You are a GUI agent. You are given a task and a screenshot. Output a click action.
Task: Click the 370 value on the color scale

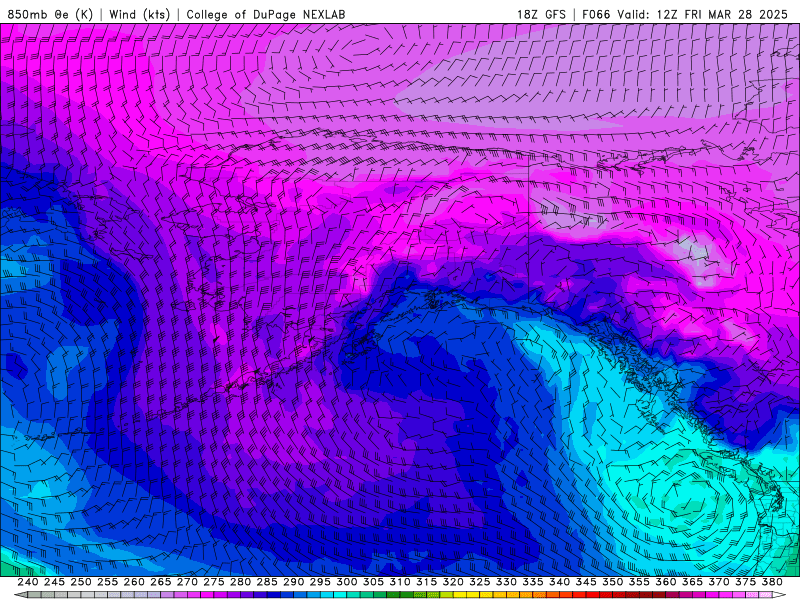tap(719, 582)
